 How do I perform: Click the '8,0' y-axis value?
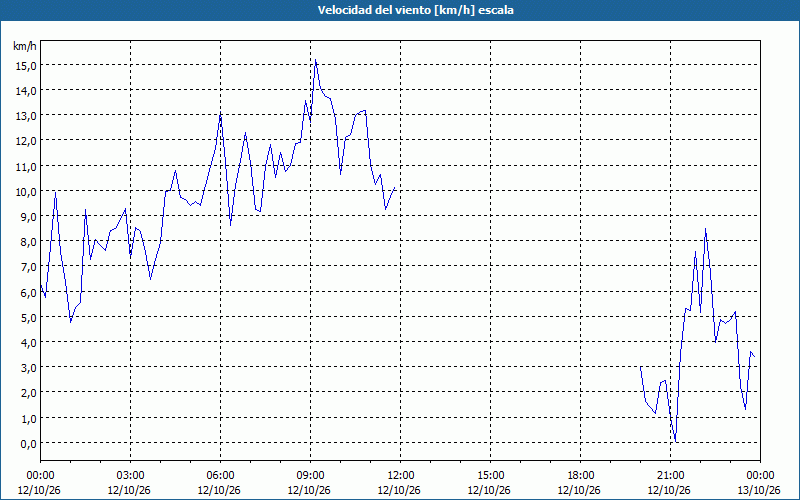(x=30, y=242)
